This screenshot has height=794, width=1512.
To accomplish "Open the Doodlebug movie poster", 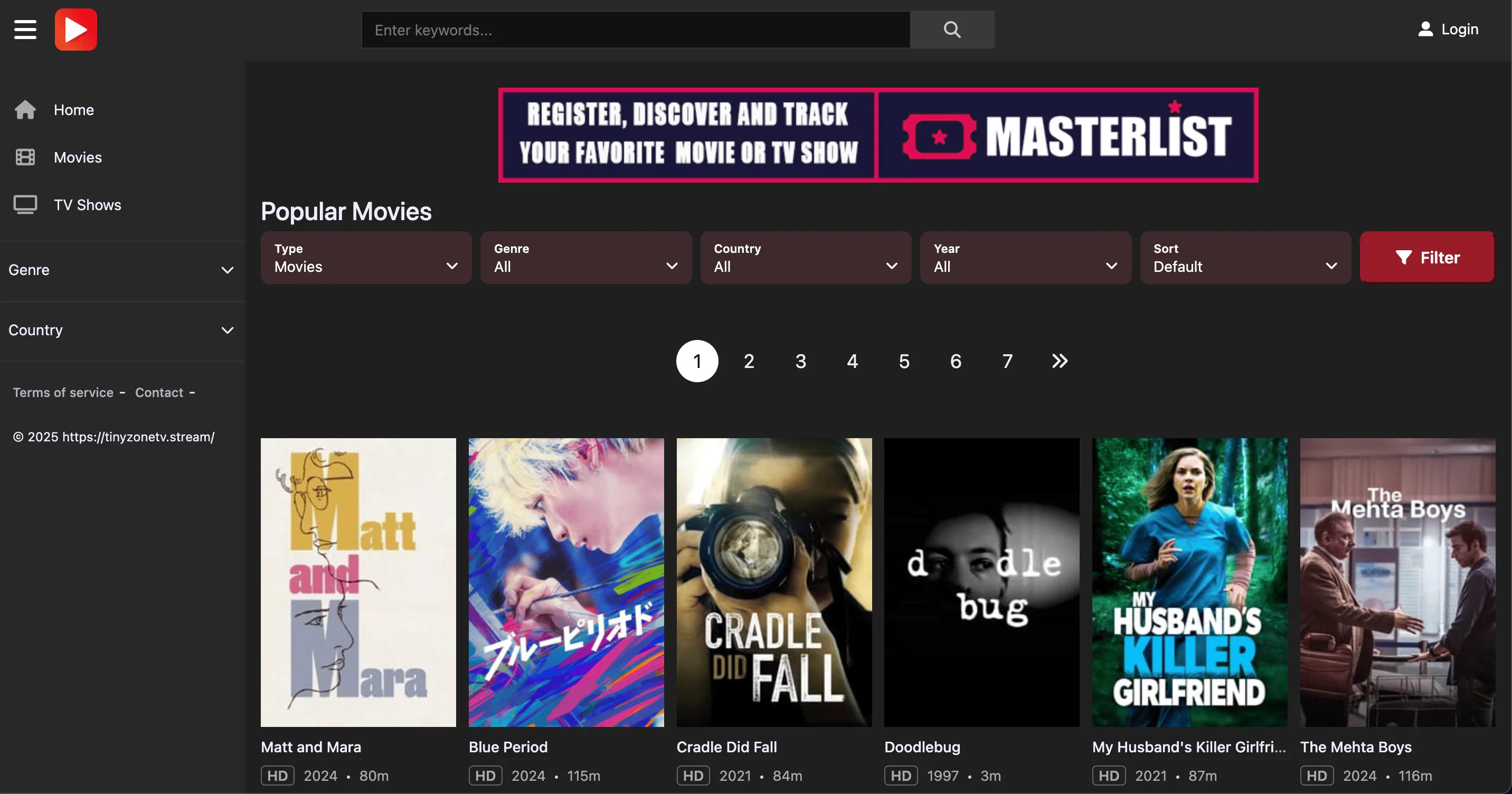I will pyautogui.click(x=981, y=582).
